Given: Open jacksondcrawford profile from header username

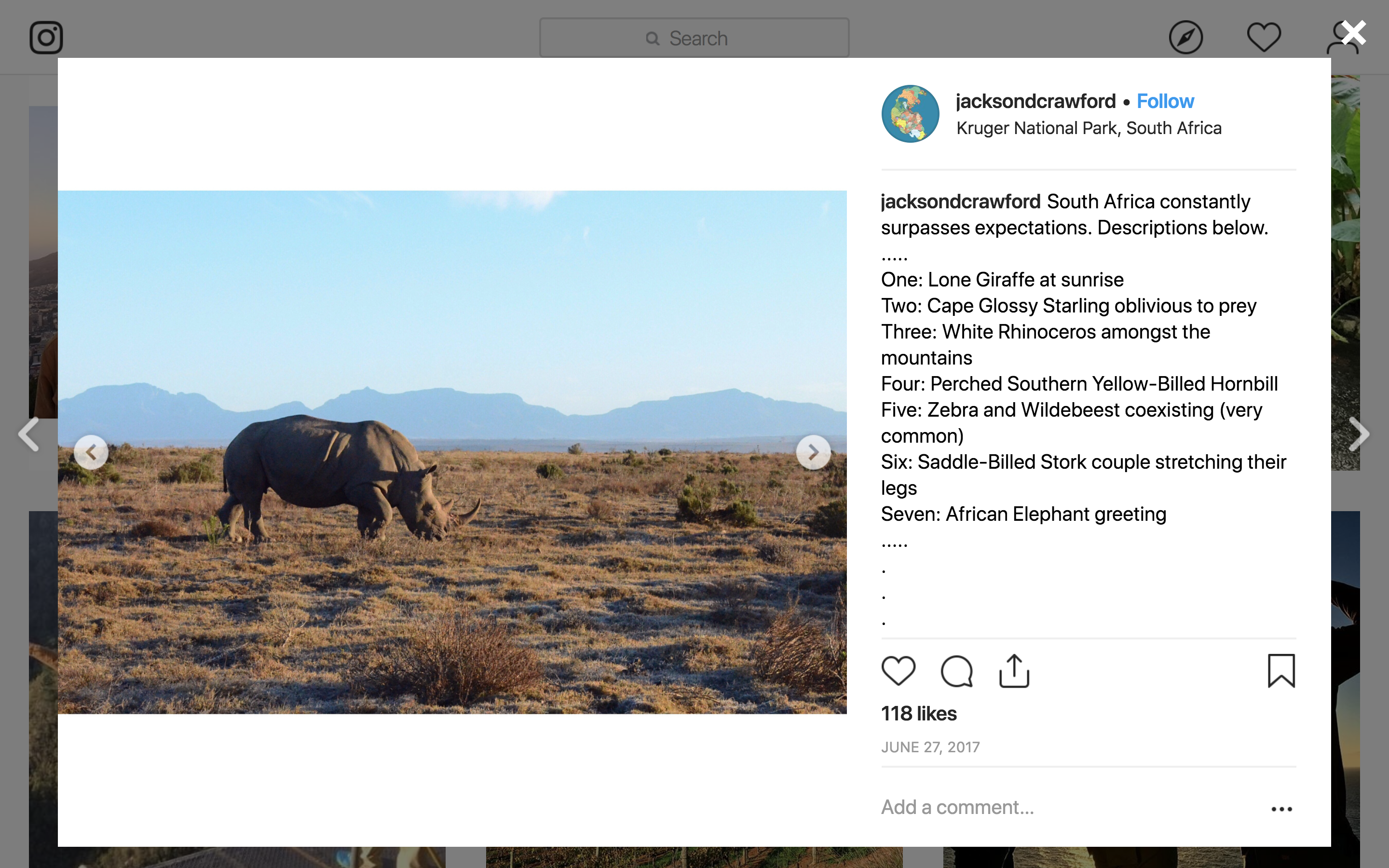Looking at the screenshot, I should (x=1035, y=102).
